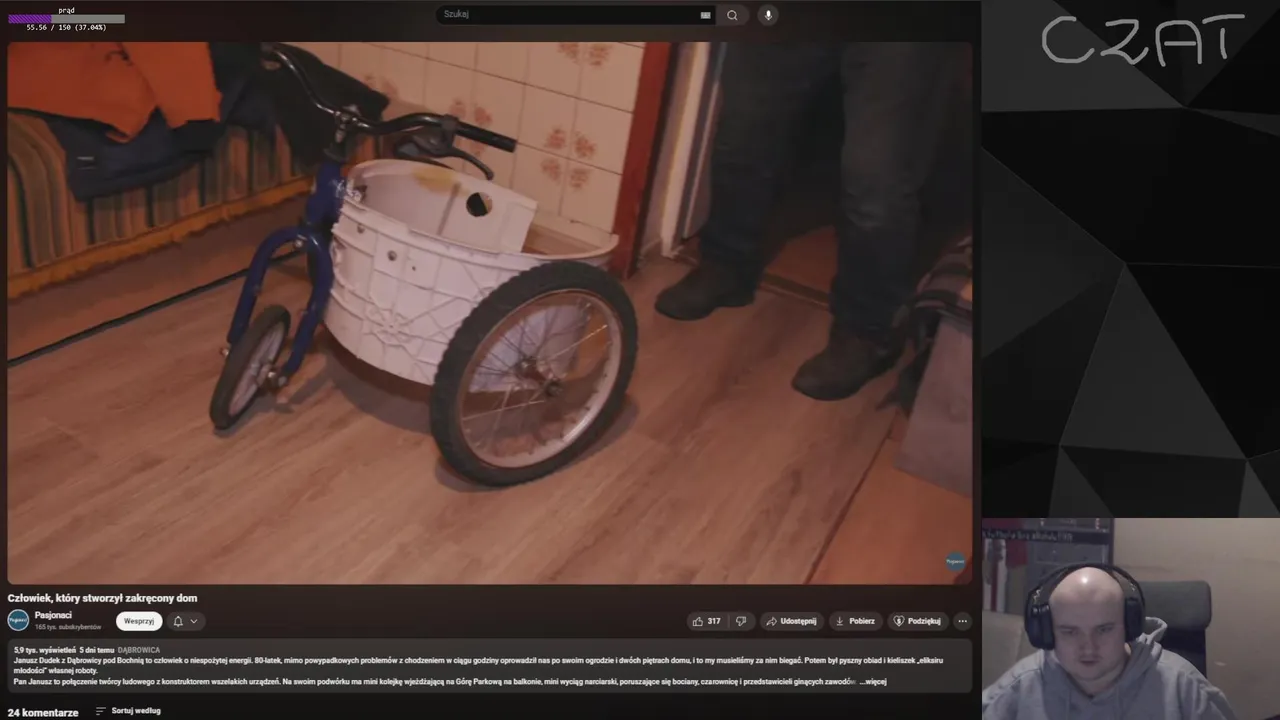Screen dimensions: 1280x720
Task: Click the 24 komentarze comments heading
Action: tap(43, 712)
